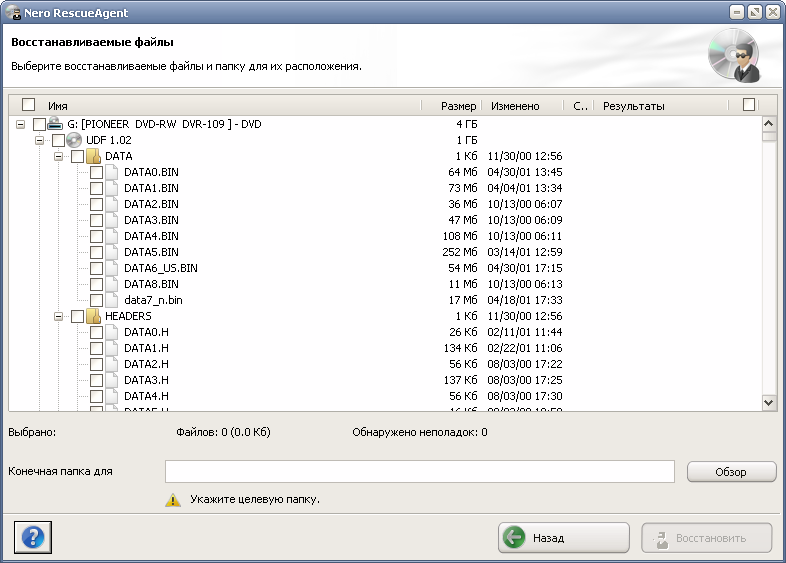Click the Восстановить restore button
This screenshot has height=563, width=786.
(x=707, y=538)
